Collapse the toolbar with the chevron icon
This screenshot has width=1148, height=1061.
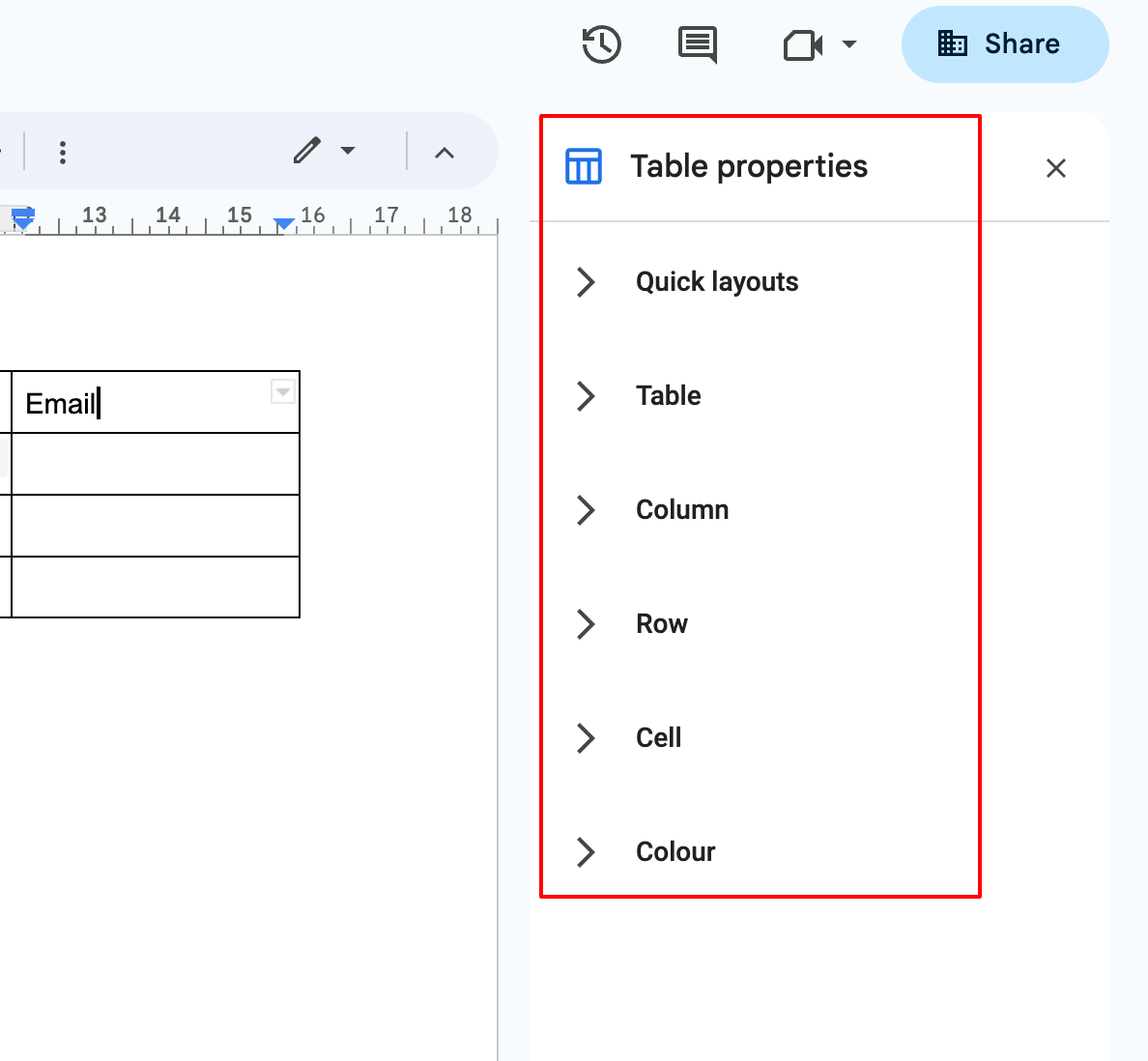pyautogui.click(x=444, y=152)
